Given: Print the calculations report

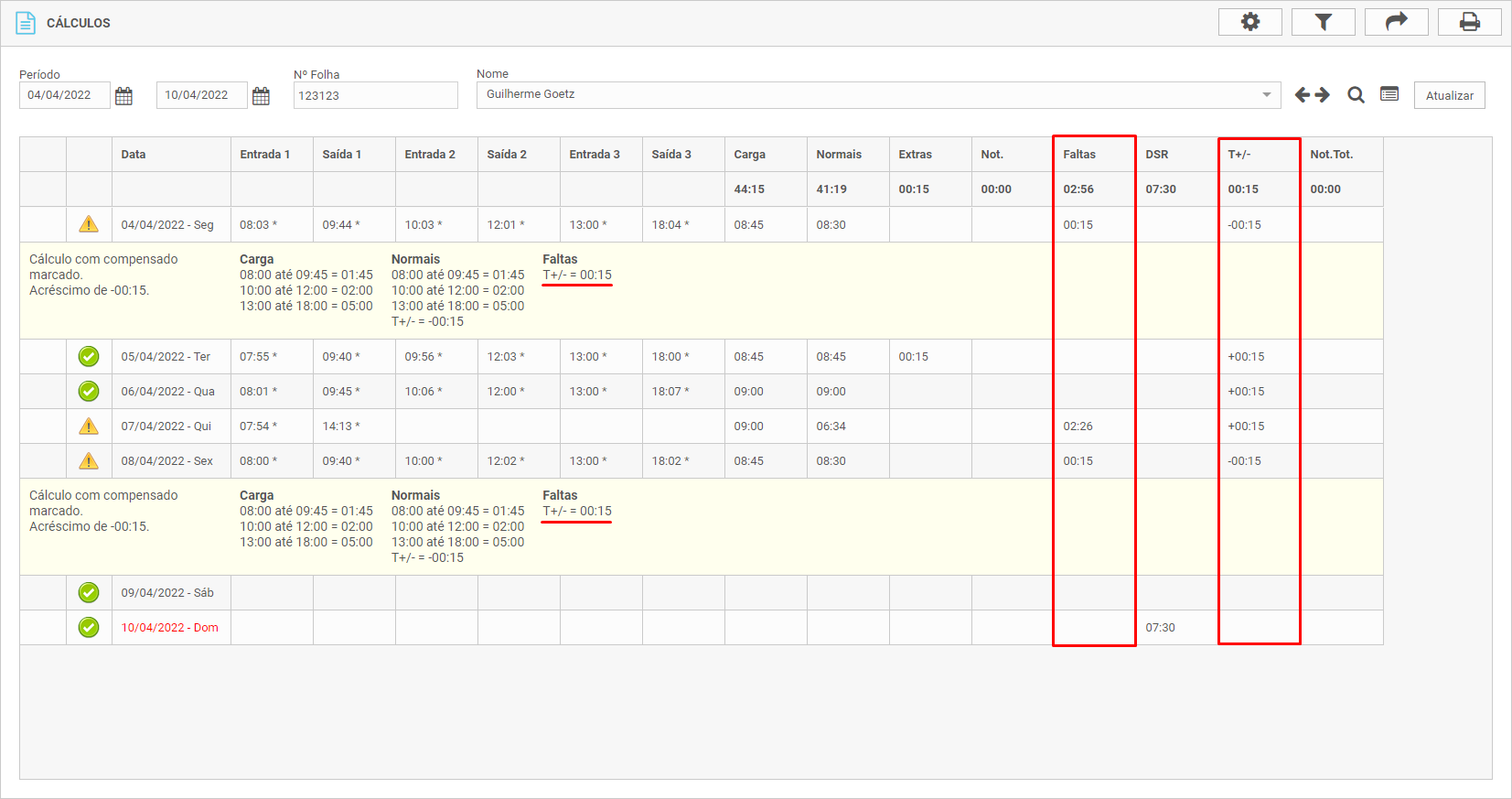Looking at the screenshot, I should tap(1469, 22).
